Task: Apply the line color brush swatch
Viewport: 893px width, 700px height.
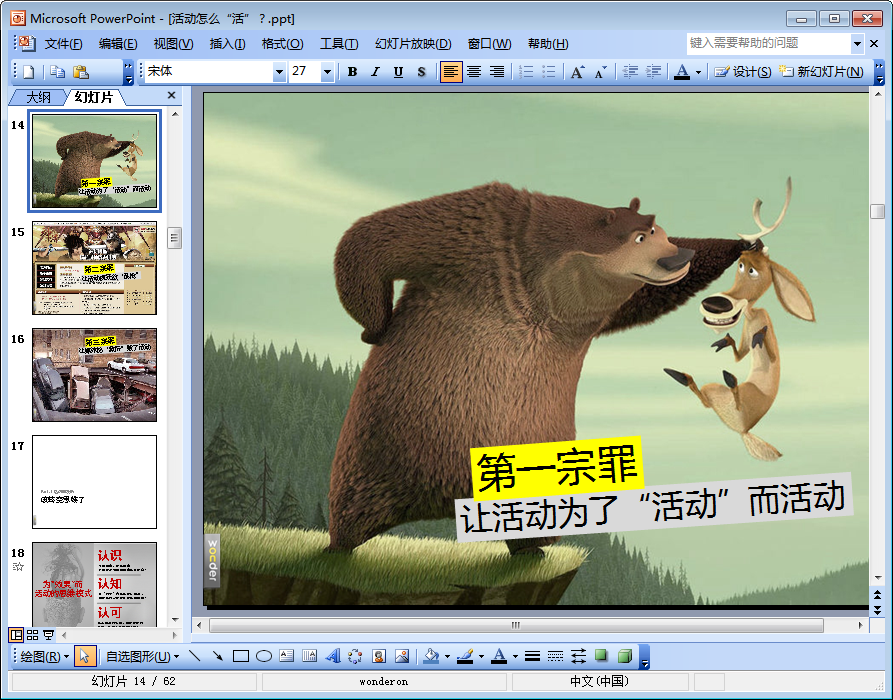Action: [x=465, y=656]
